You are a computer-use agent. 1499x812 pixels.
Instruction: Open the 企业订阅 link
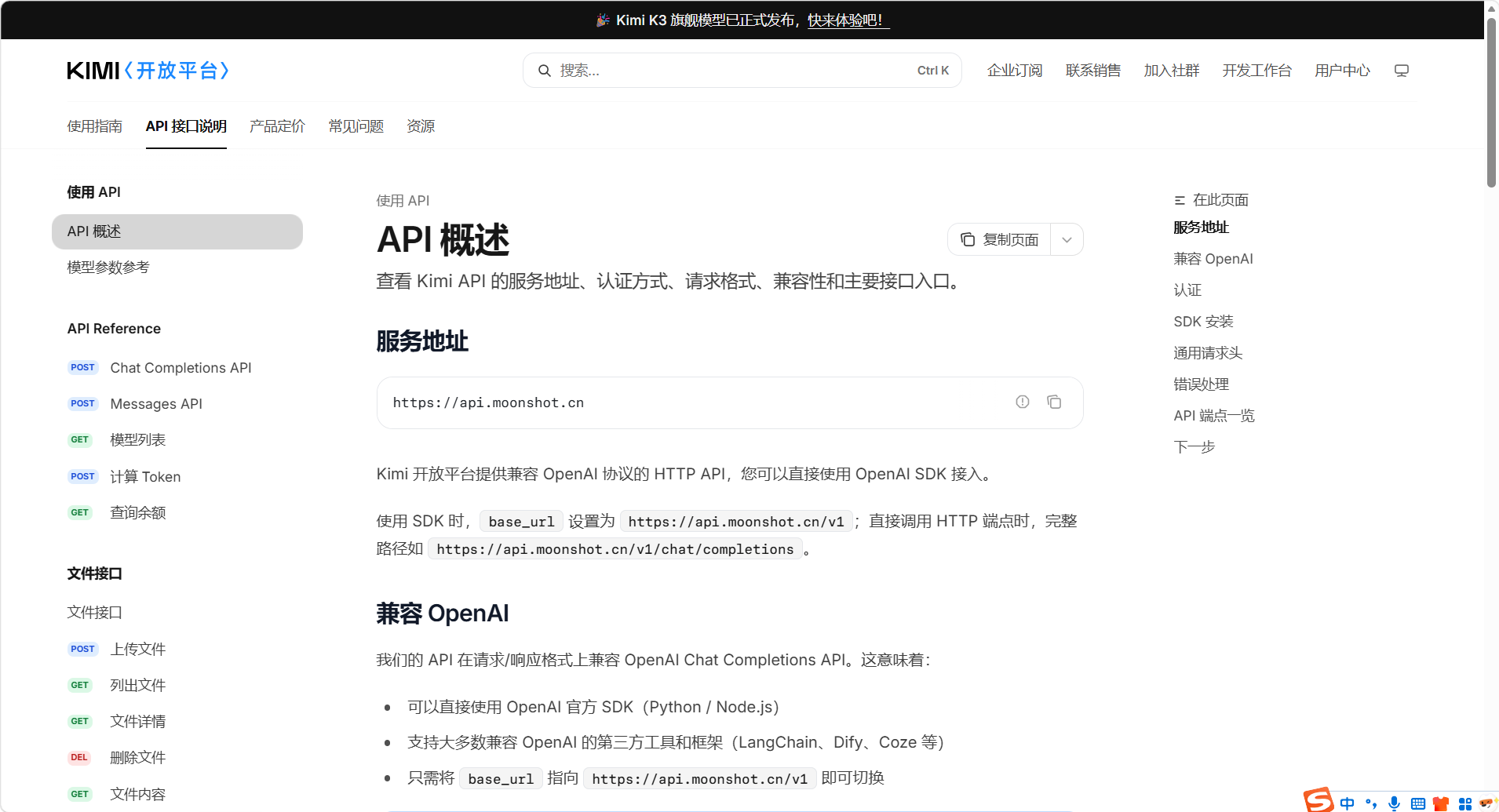click(1015, 71)
